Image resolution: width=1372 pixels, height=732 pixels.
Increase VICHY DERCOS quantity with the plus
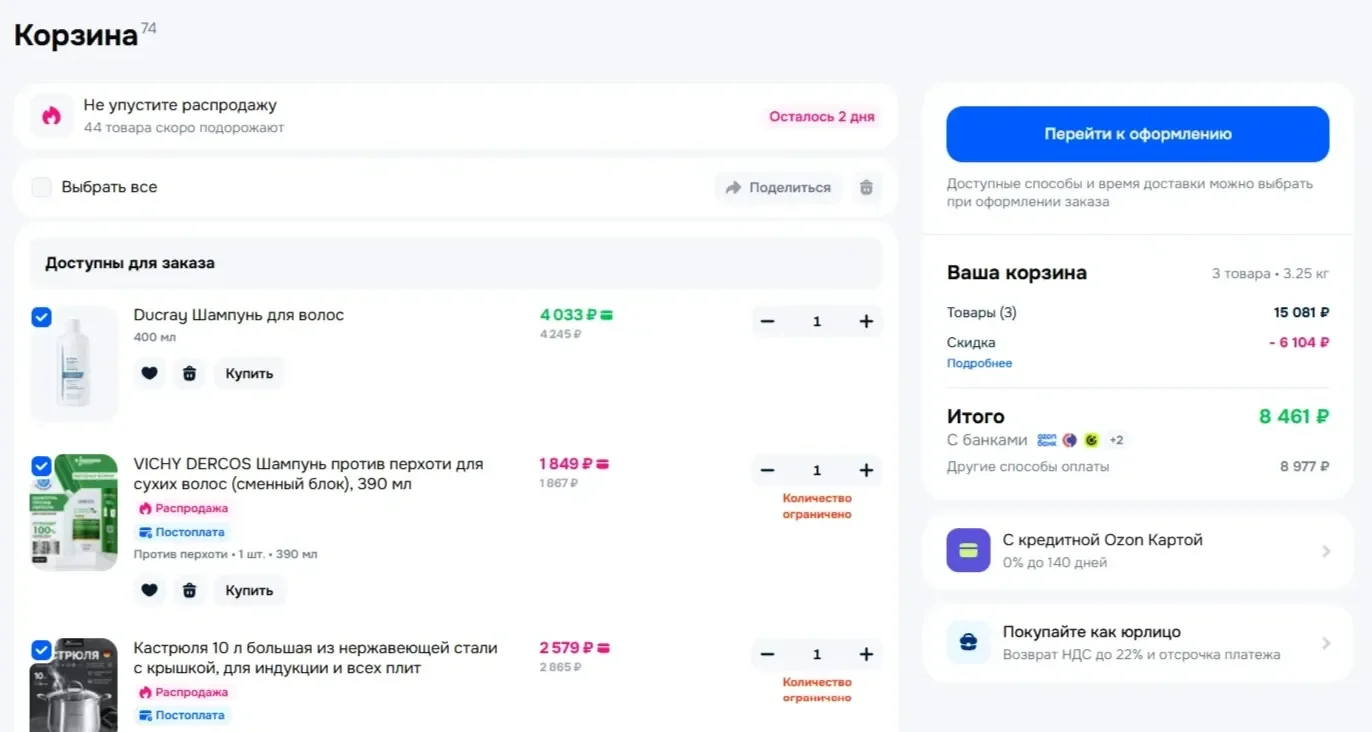point(866,470)
